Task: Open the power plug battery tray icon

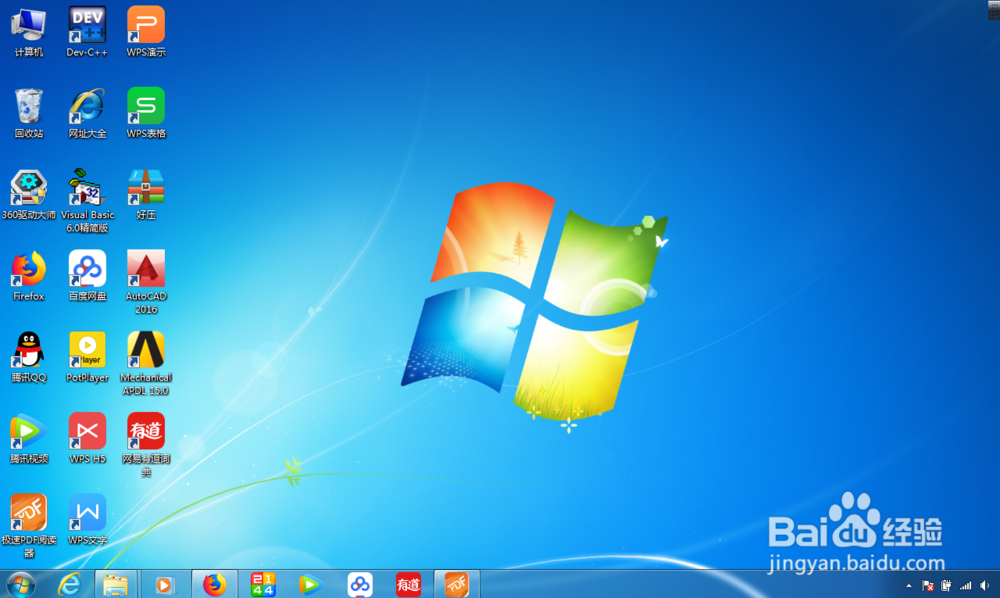Action: tap(946, 586)
